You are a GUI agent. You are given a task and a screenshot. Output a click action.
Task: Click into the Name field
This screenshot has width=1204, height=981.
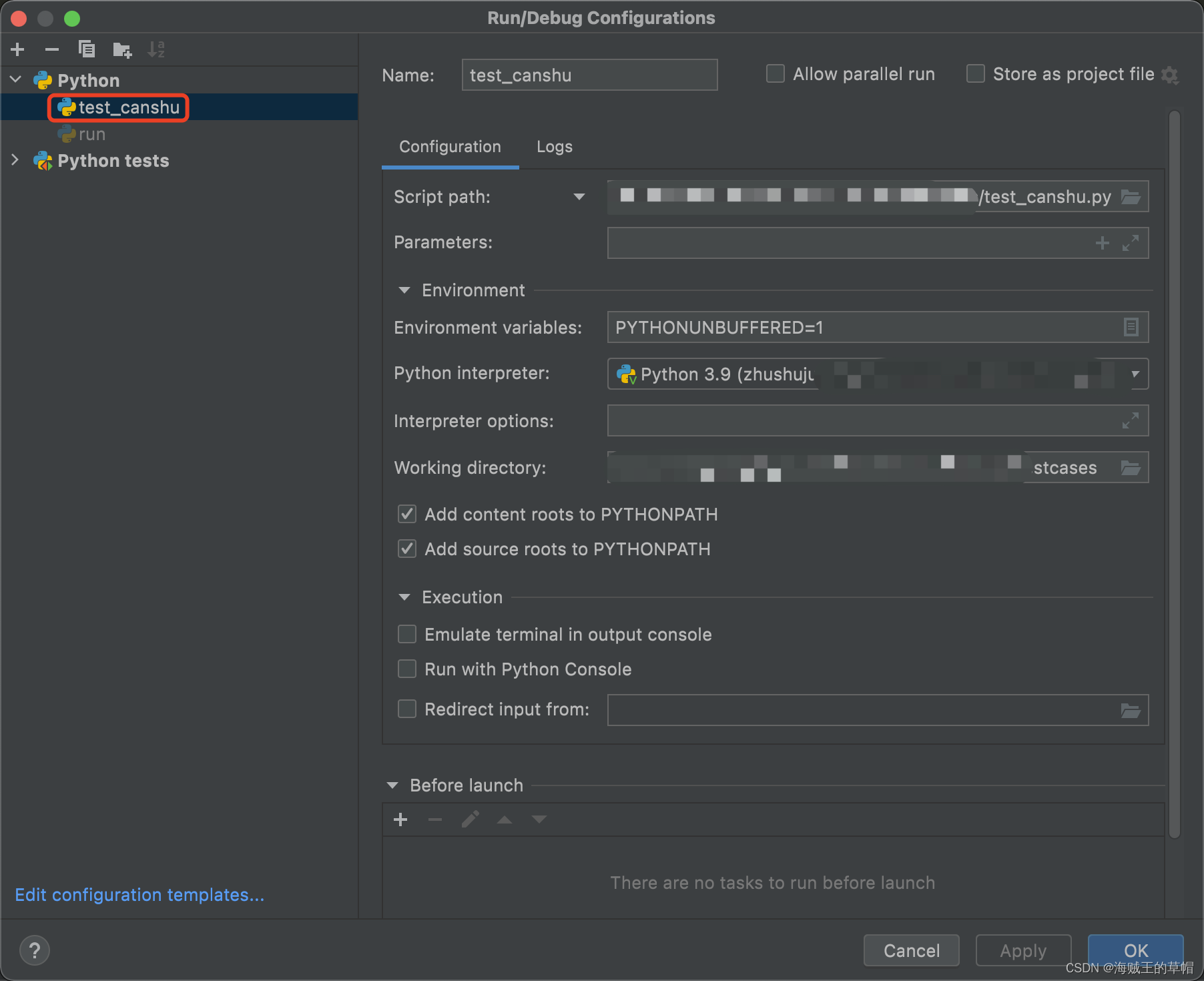pyautogui.click(x=589, y=75)
